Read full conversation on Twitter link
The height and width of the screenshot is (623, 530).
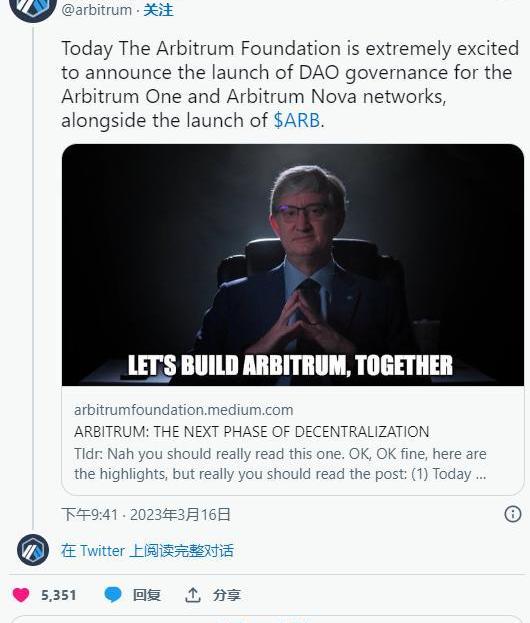[147, 551]
